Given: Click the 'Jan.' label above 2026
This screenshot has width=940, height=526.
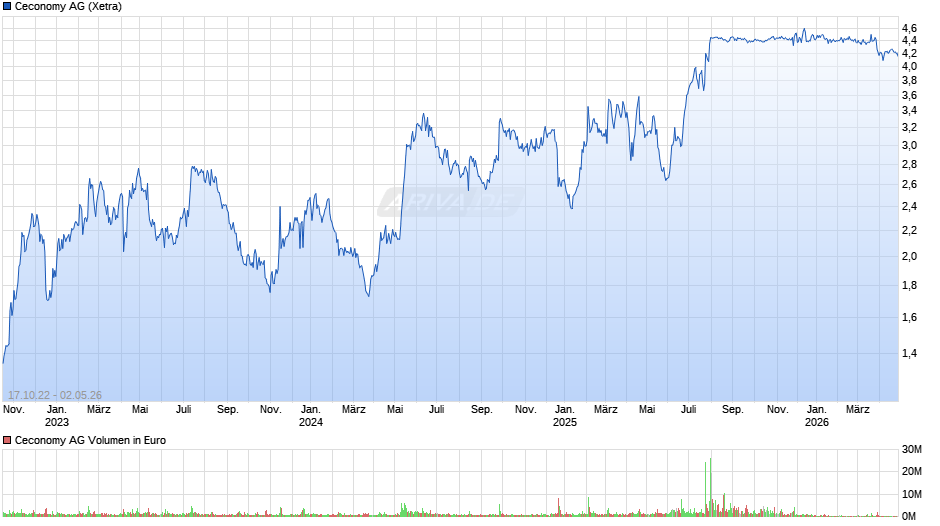Looking at the screenshot, I should pyautogui.click(x=817, y=410).
